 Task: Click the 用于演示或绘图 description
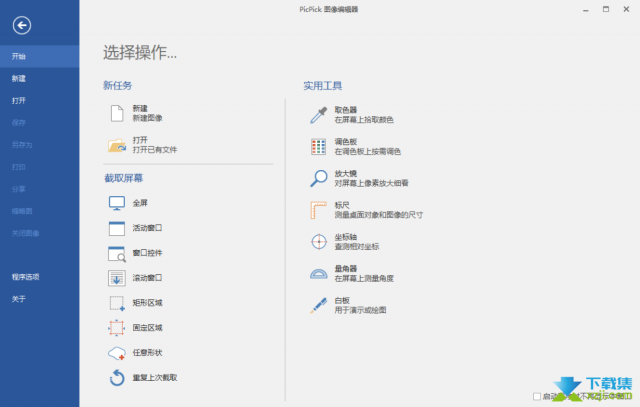click(x=360, y=310)
